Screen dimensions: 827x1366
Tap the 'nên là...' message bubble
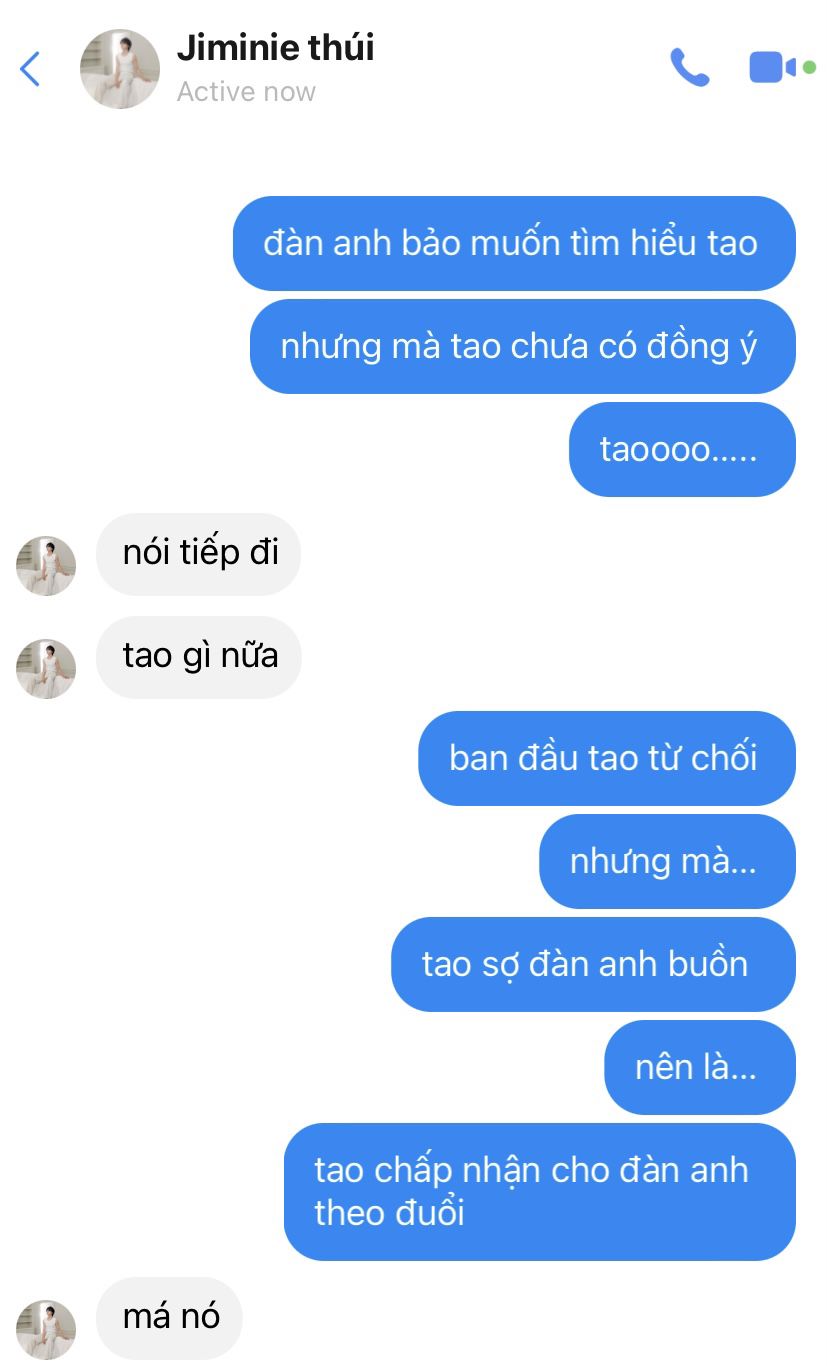700,1067
